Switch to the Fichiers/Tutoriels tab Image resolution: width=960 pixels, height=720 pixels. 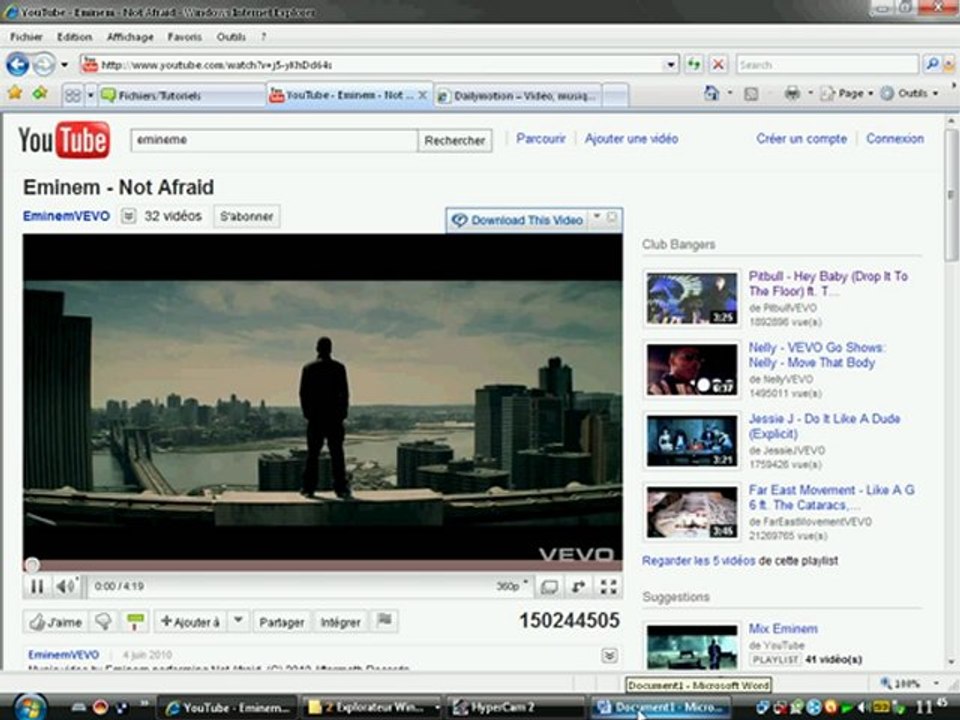(x=182, y=96)
